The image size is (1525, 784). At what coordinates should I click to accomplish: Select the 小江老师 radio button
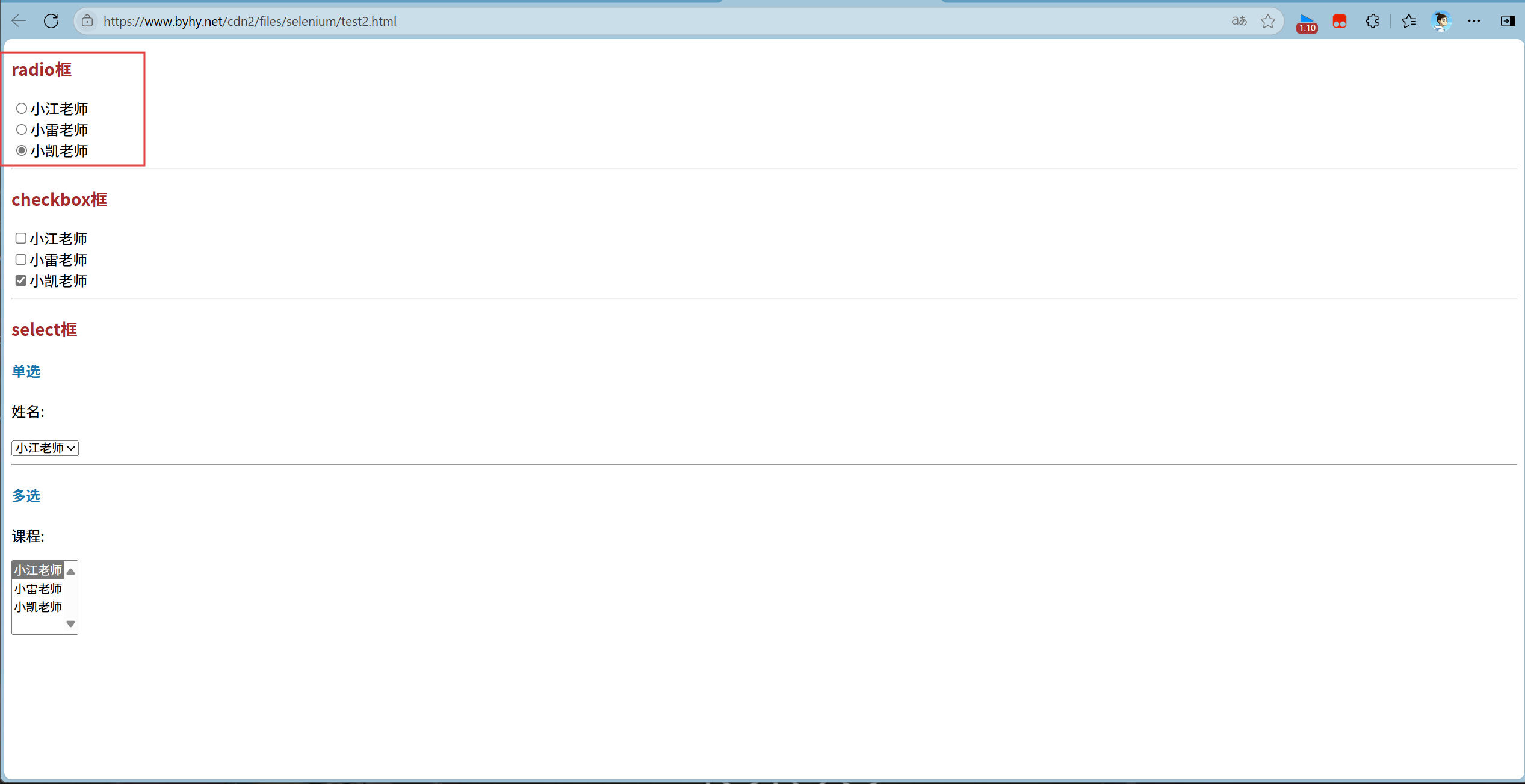pos(22,108)
